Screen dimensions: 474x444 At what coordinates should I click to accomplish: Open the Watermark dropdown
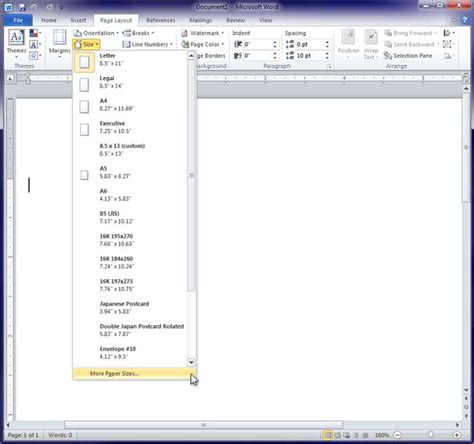(x=202, y=33)
